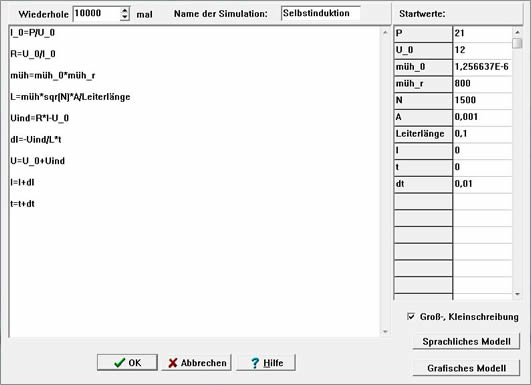Edit the value 0 for t
Screen dimensions: 531x385
click(x=483, y=167)
